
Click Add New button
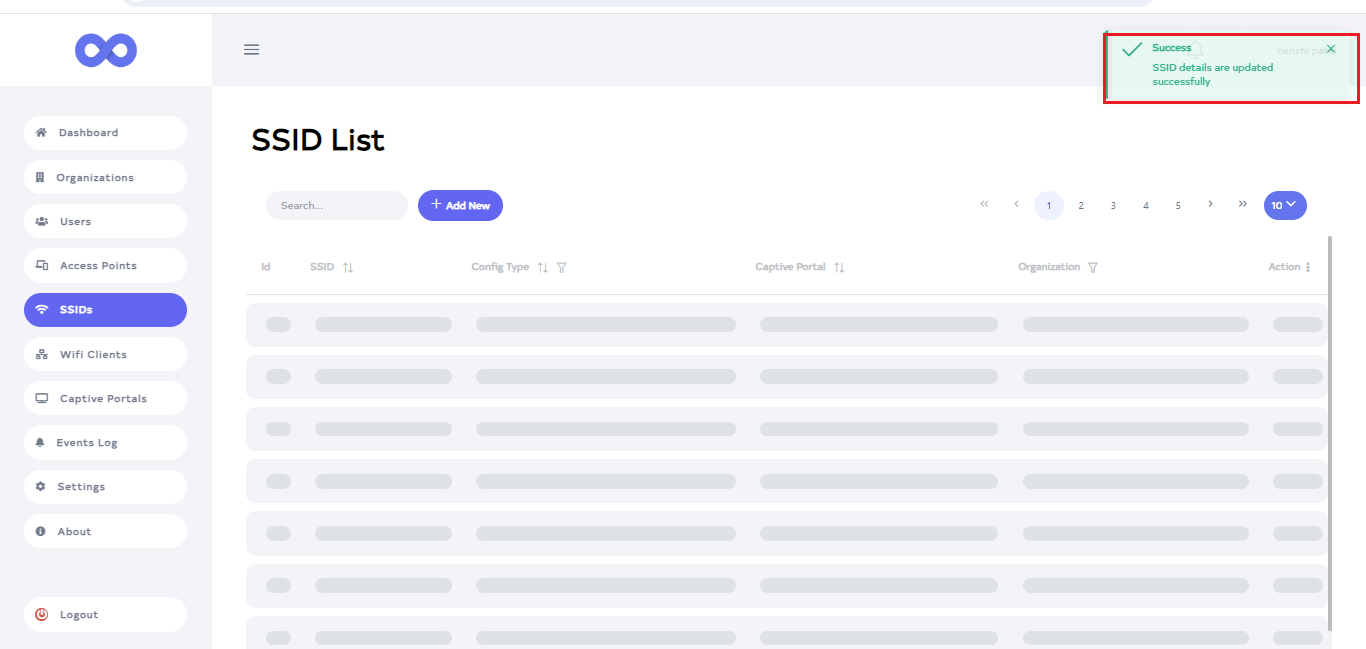(x=460, y=206)
